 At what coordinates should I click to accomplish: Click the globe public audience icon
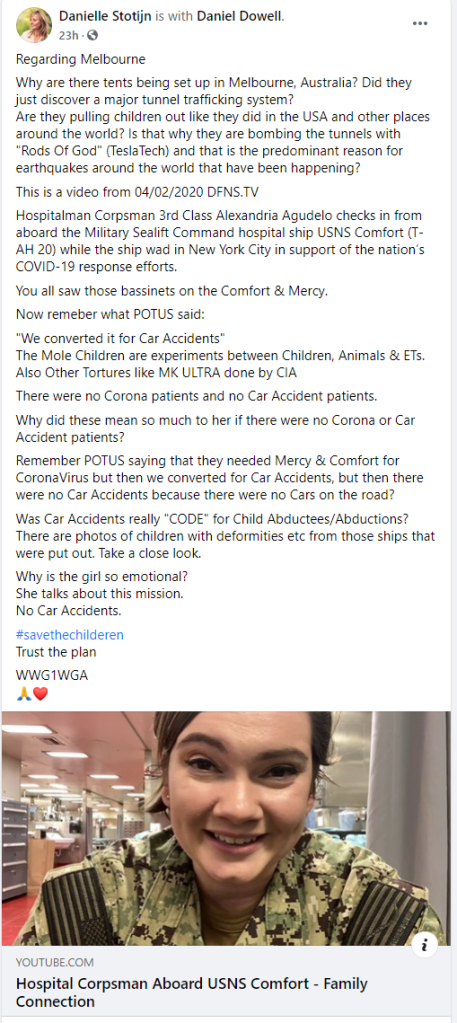point(93,35)
